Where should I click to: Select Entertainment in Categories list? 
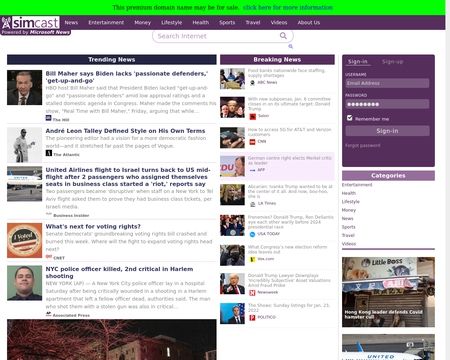click(x=357, y=185)
